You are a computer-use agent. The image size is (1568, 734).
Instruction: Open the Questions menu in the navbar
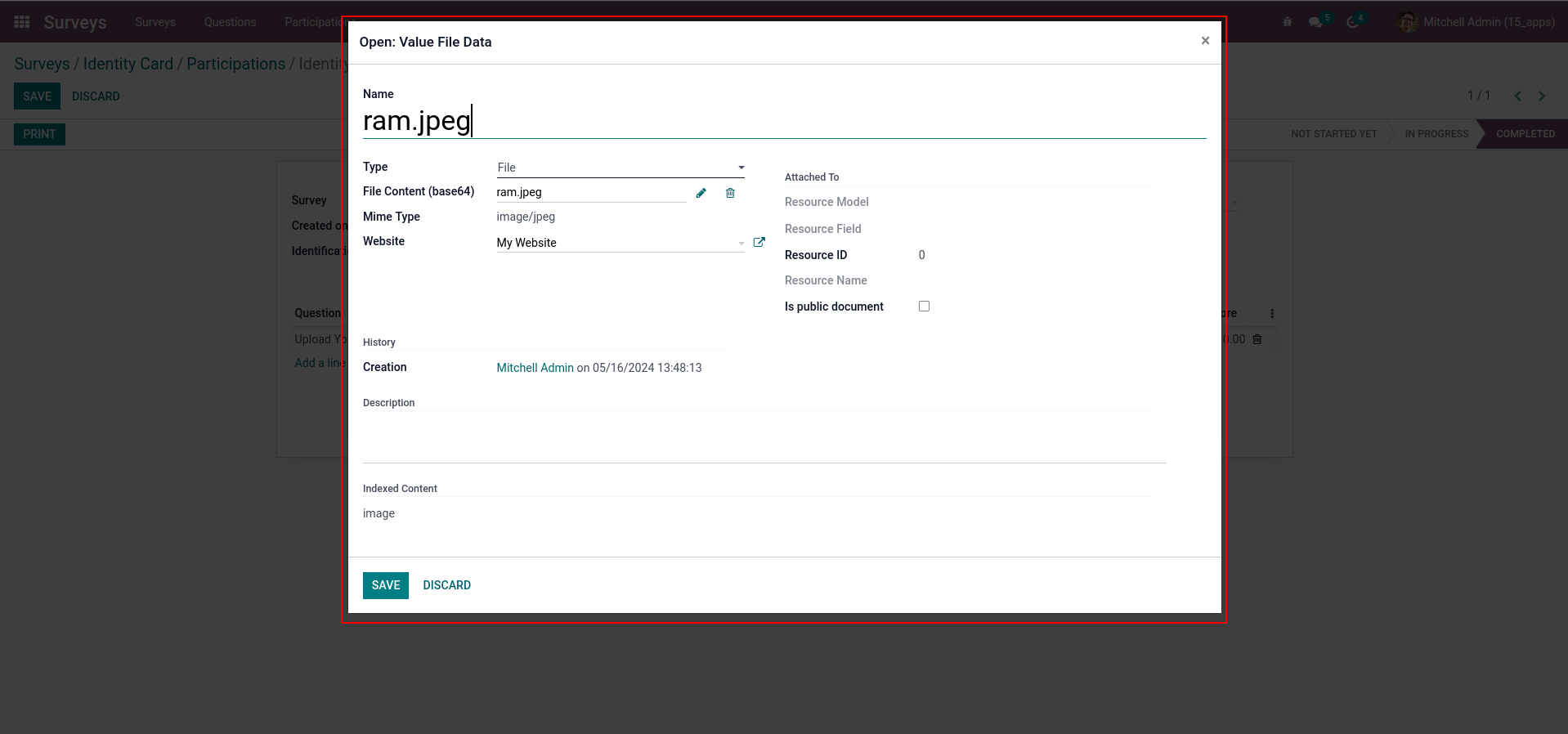coord(230,22)
